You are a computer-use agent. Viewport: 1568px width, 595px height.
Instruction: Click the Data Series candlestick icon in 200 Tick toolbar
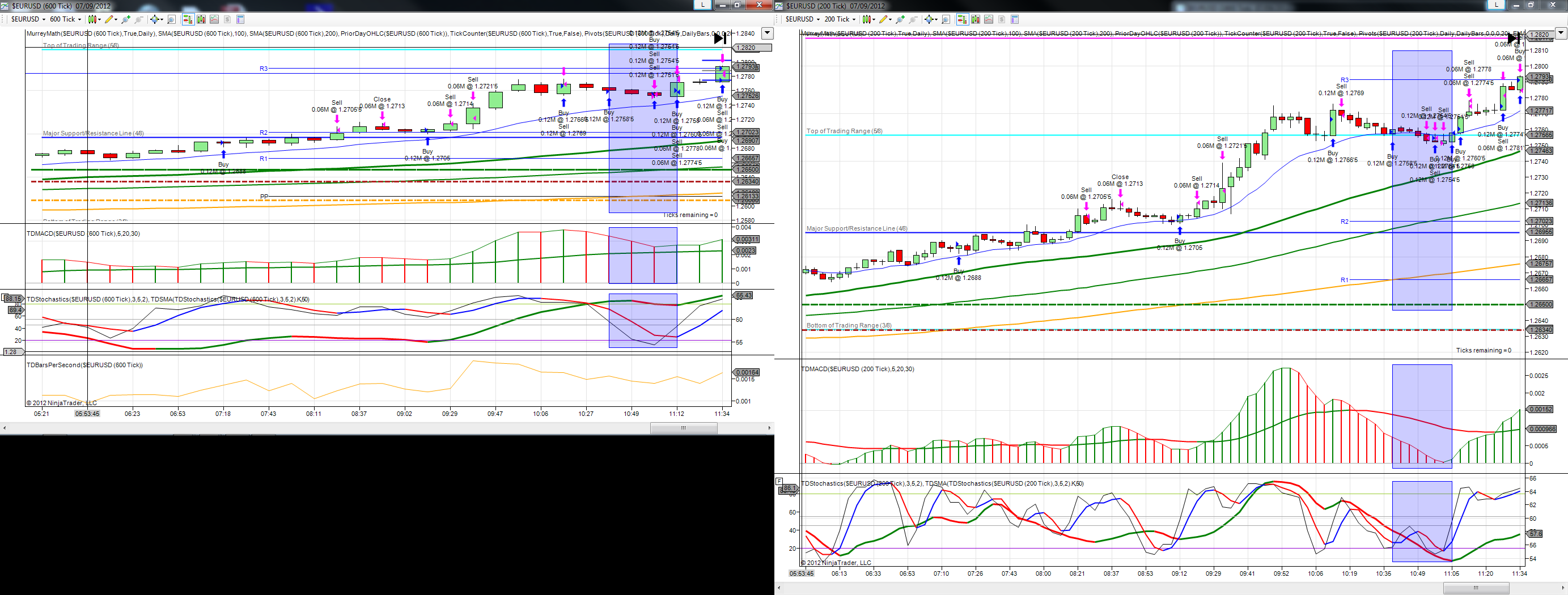(976, 19)
